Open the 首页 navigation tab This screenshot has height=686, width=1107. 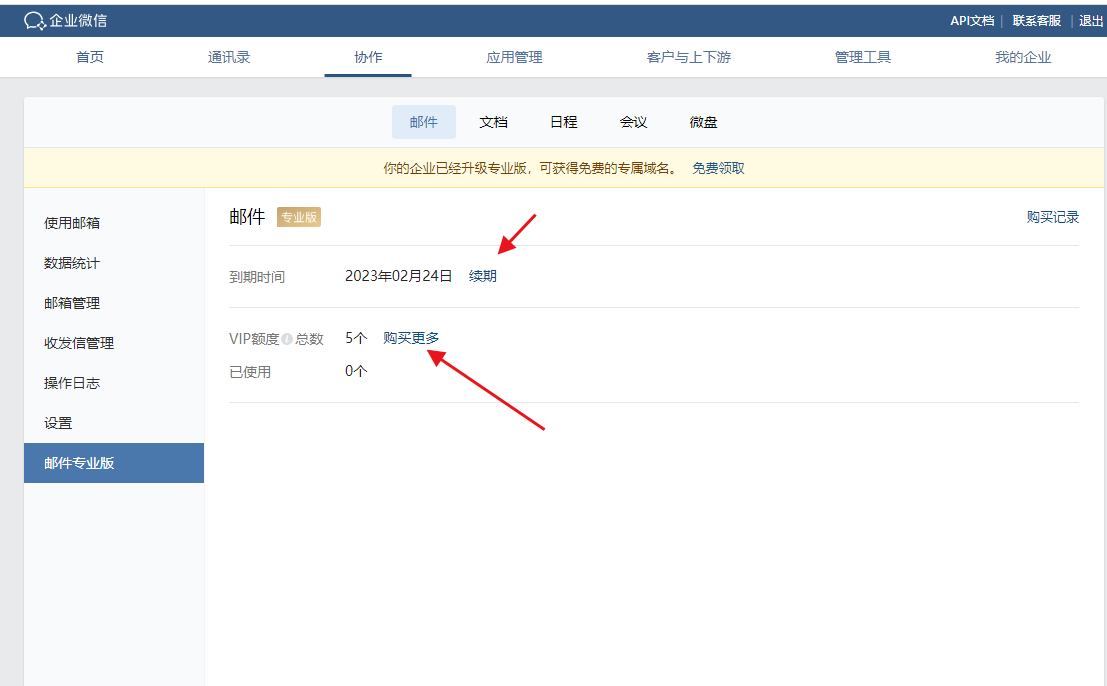[90, 57]
